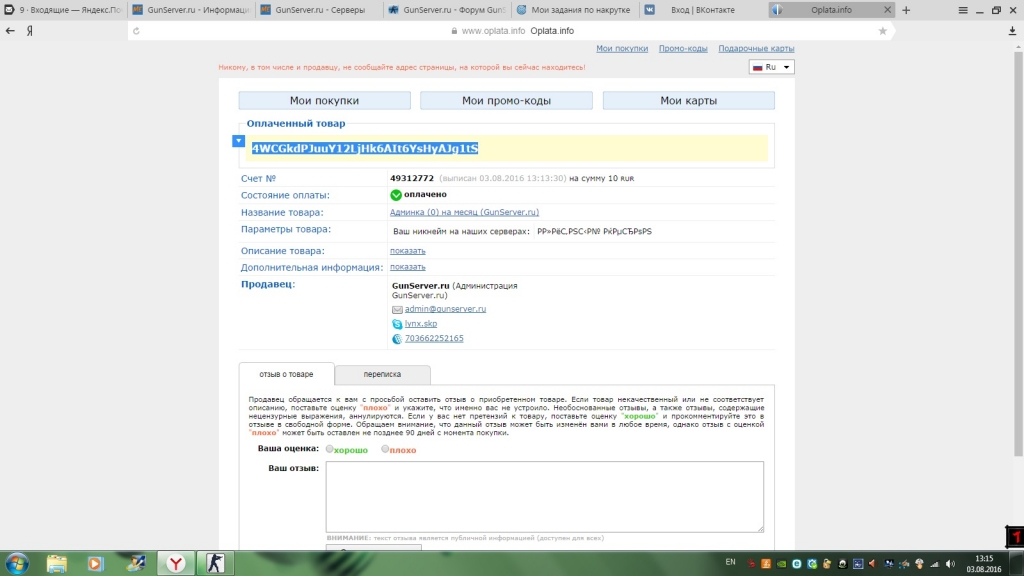Open a new browser tab with plus
The height and width of the screenshot is (576, 1024).
pyautogui.click(x=906, y=10)
